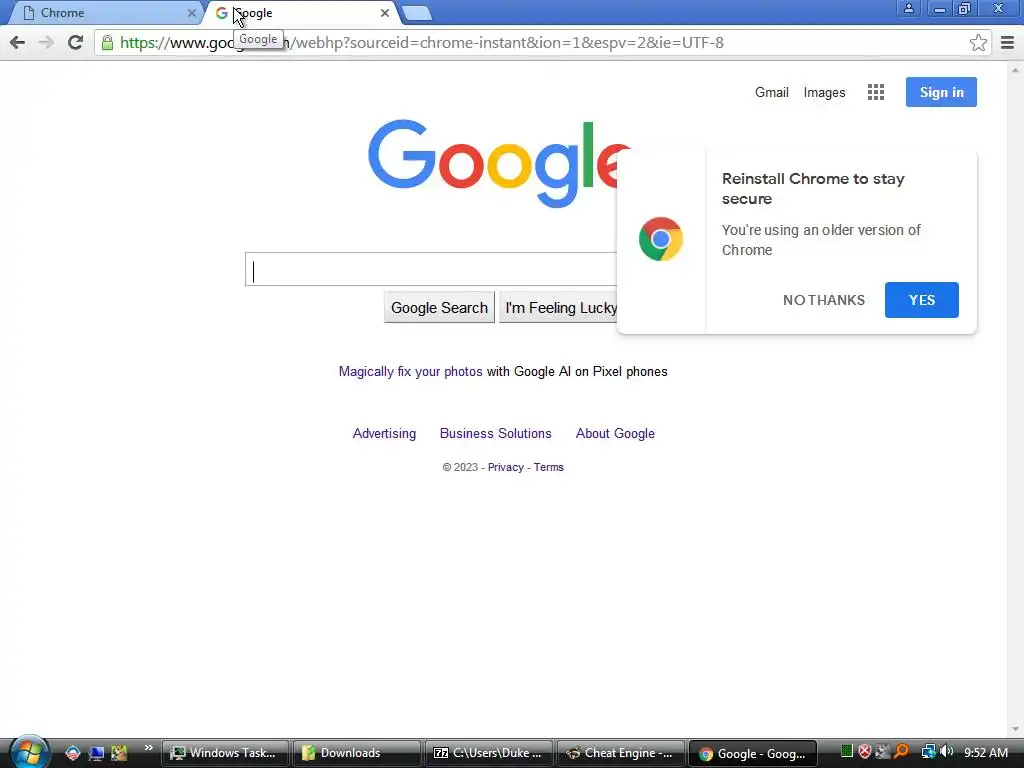Viewport: 1024px width, 768px height.
Task: Open the Chrome hamburger menu
Action: click(1007, 43)
